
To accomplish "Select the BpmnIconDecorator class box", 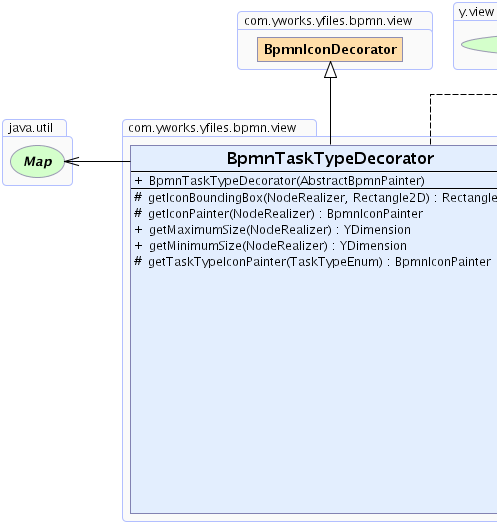I will point(330,49).
